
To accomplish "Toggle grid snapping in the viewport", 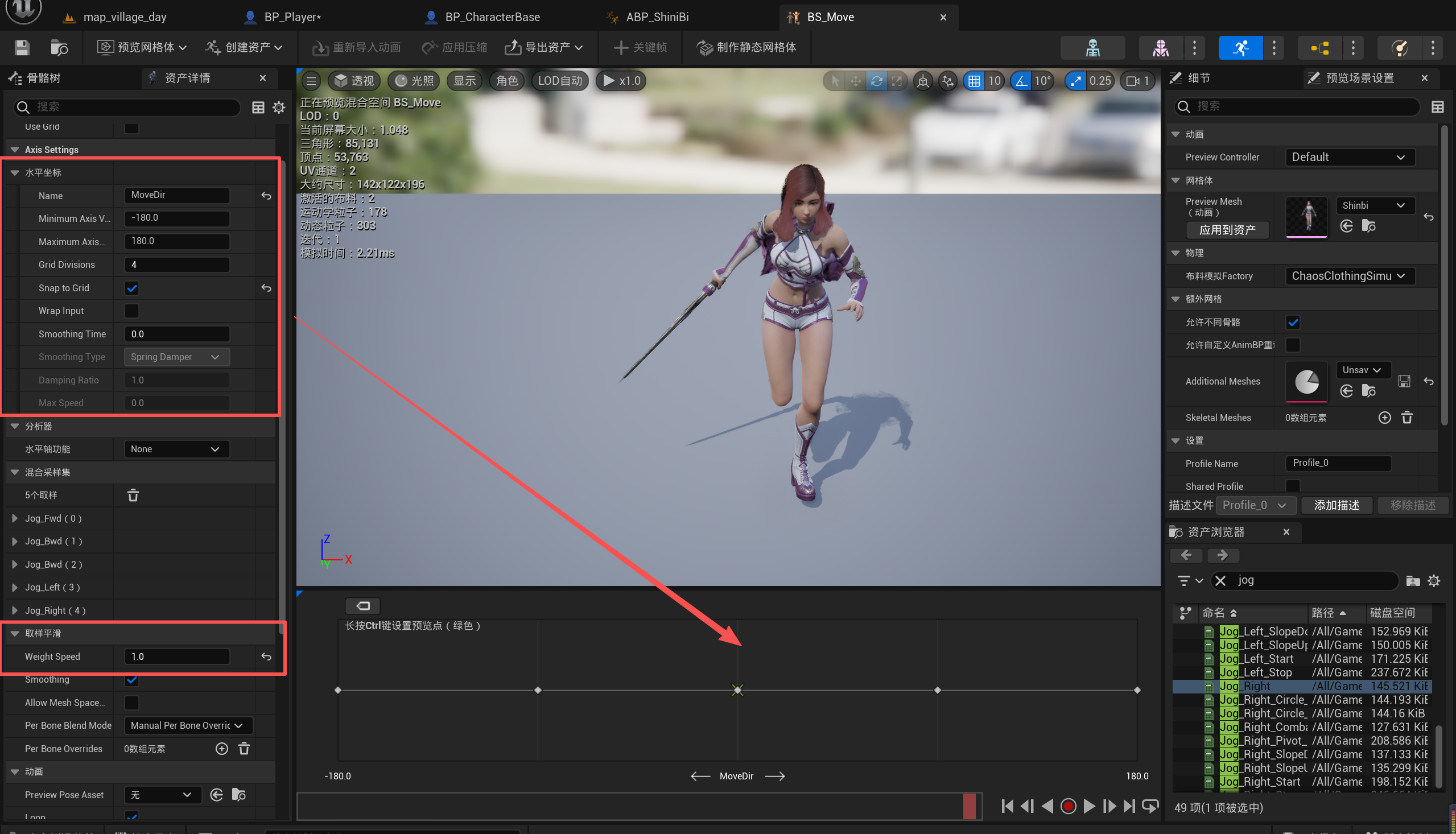I will click(974, 81).
